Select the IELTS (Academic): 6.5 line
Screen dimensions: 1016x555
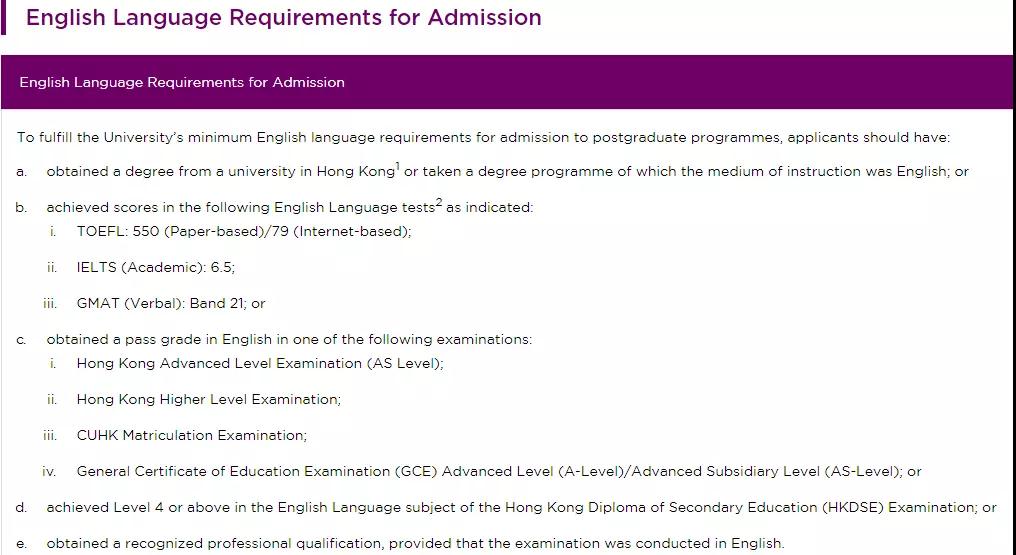156,267
